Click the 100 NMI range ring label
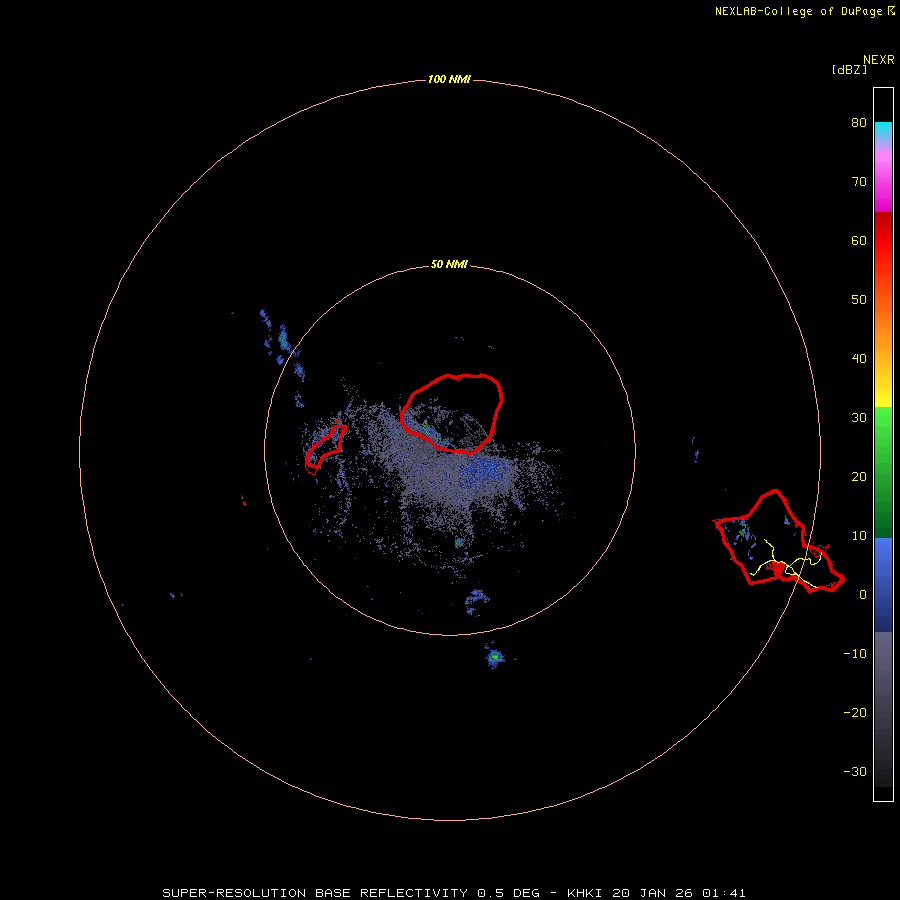Viewport: 900px width, 900px height. [449, 79]
